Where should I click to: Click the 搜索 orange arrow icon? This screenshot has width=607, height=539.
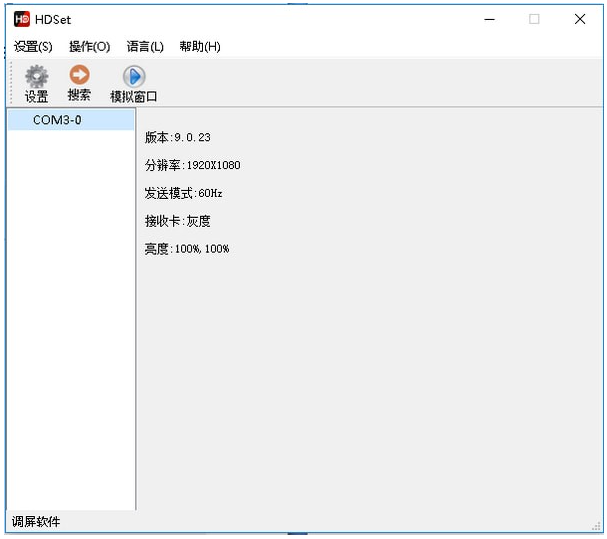point(79,75)
